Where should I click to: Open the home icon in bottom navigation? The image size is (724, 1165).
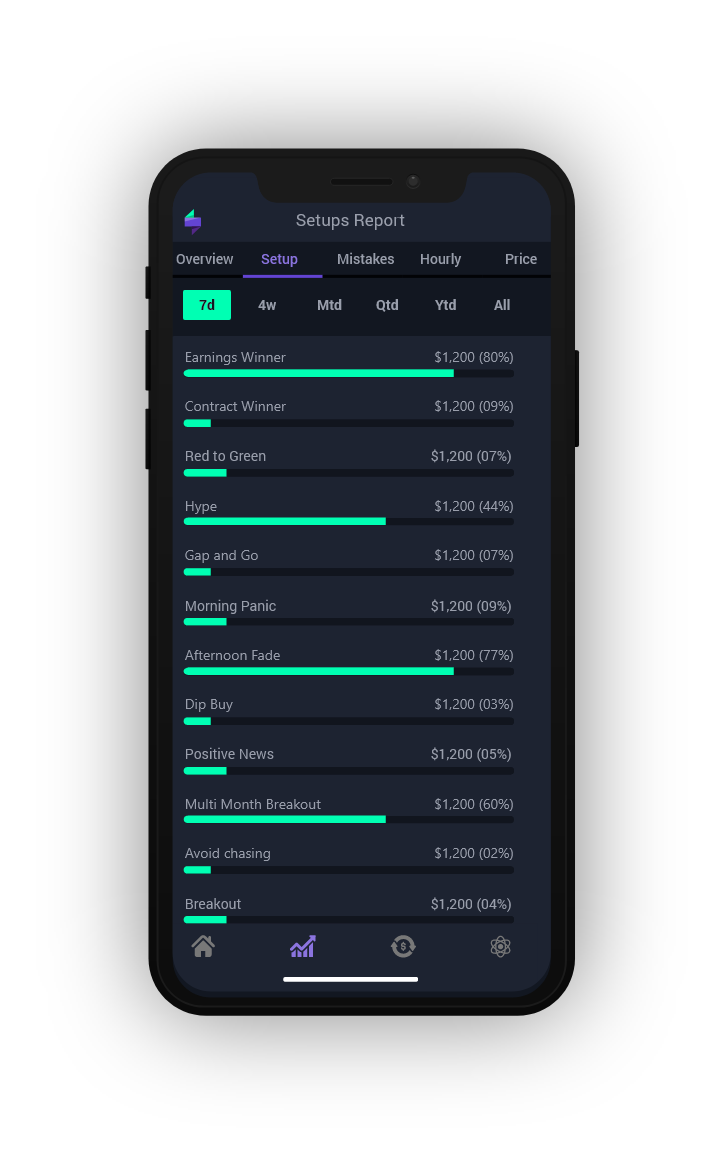pyautogui.click(x=203, y=947)
